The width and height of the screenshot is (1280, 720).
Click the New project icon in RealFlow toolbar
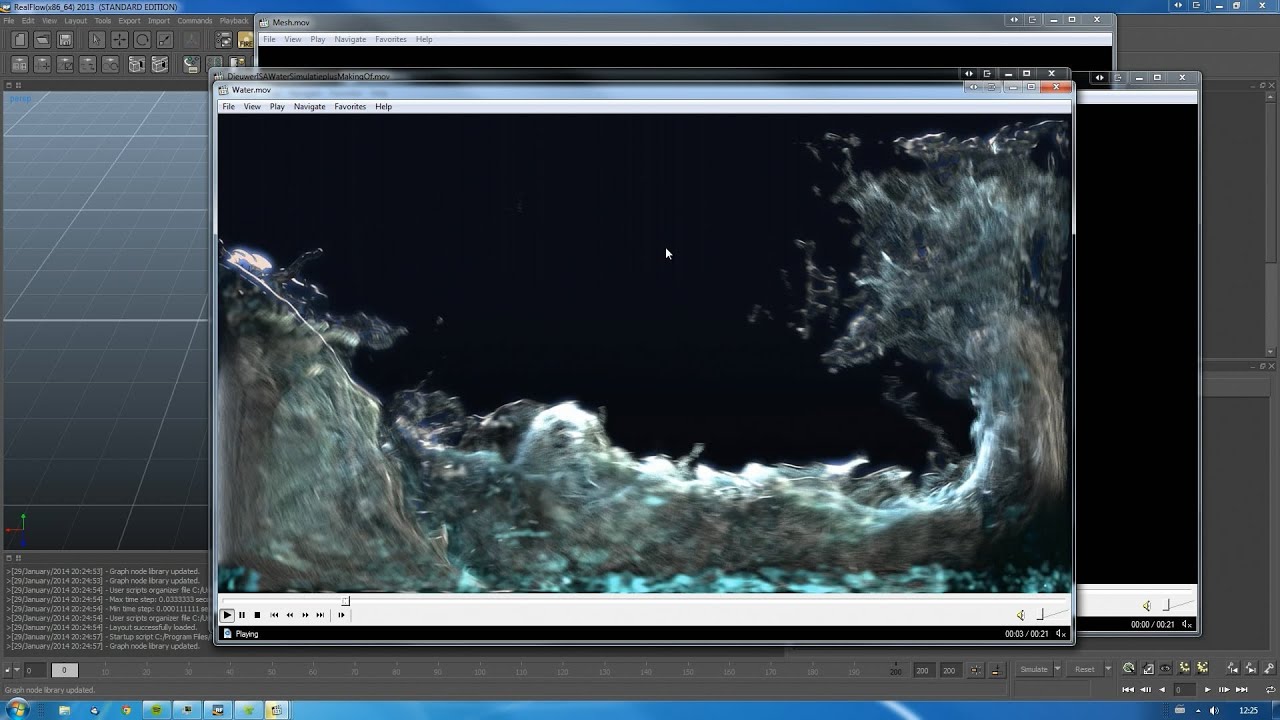click(x=19, y=40)
